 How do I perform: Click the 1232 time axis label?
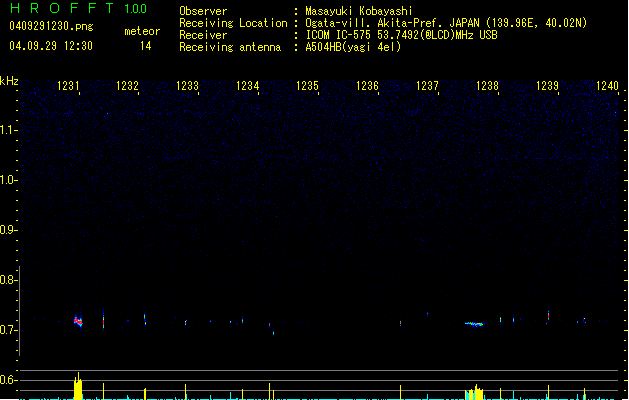[x=128, y=86]
